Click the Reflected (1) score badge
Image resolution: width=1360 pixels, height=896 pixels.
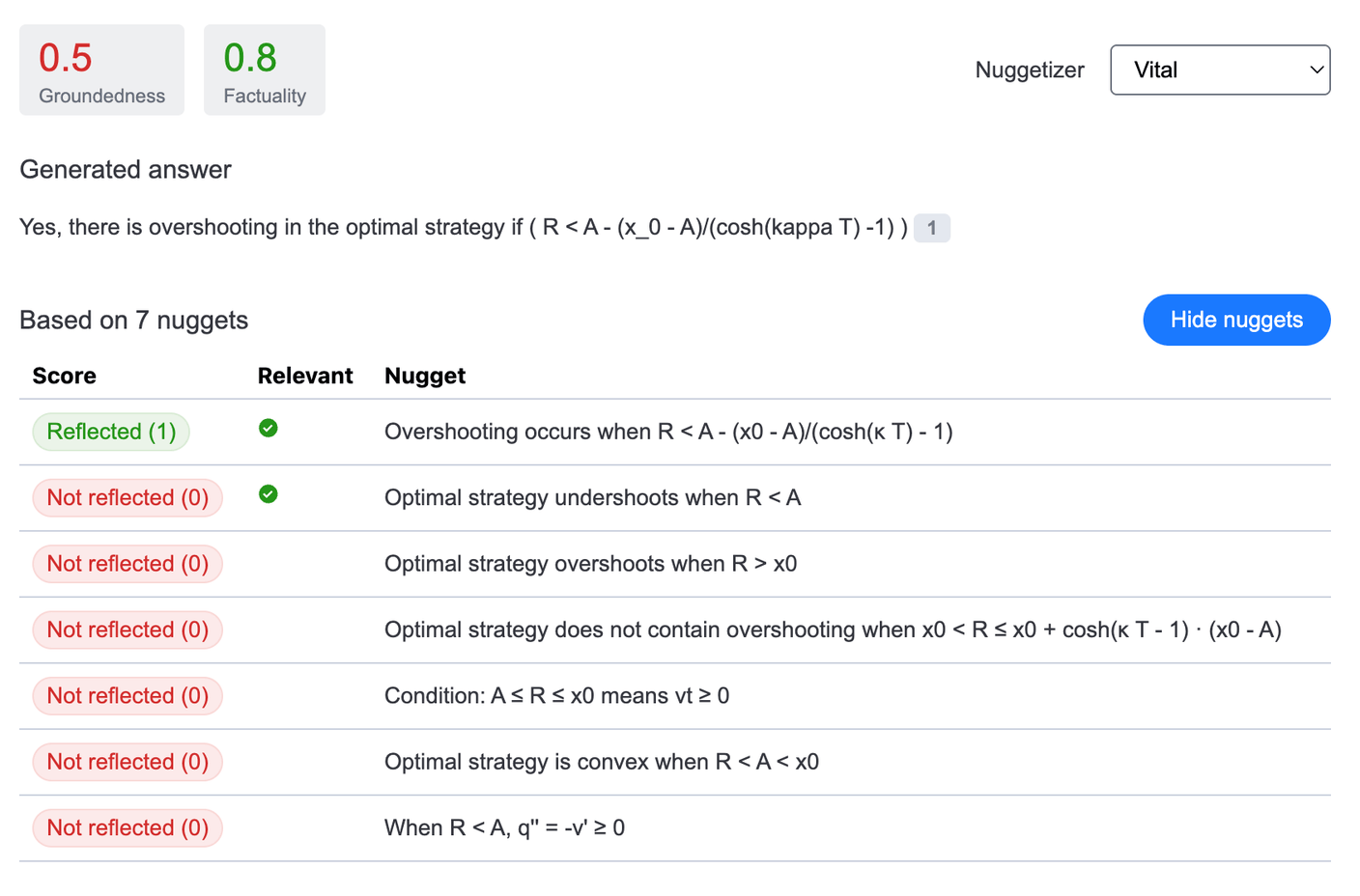tap(111, 432)
